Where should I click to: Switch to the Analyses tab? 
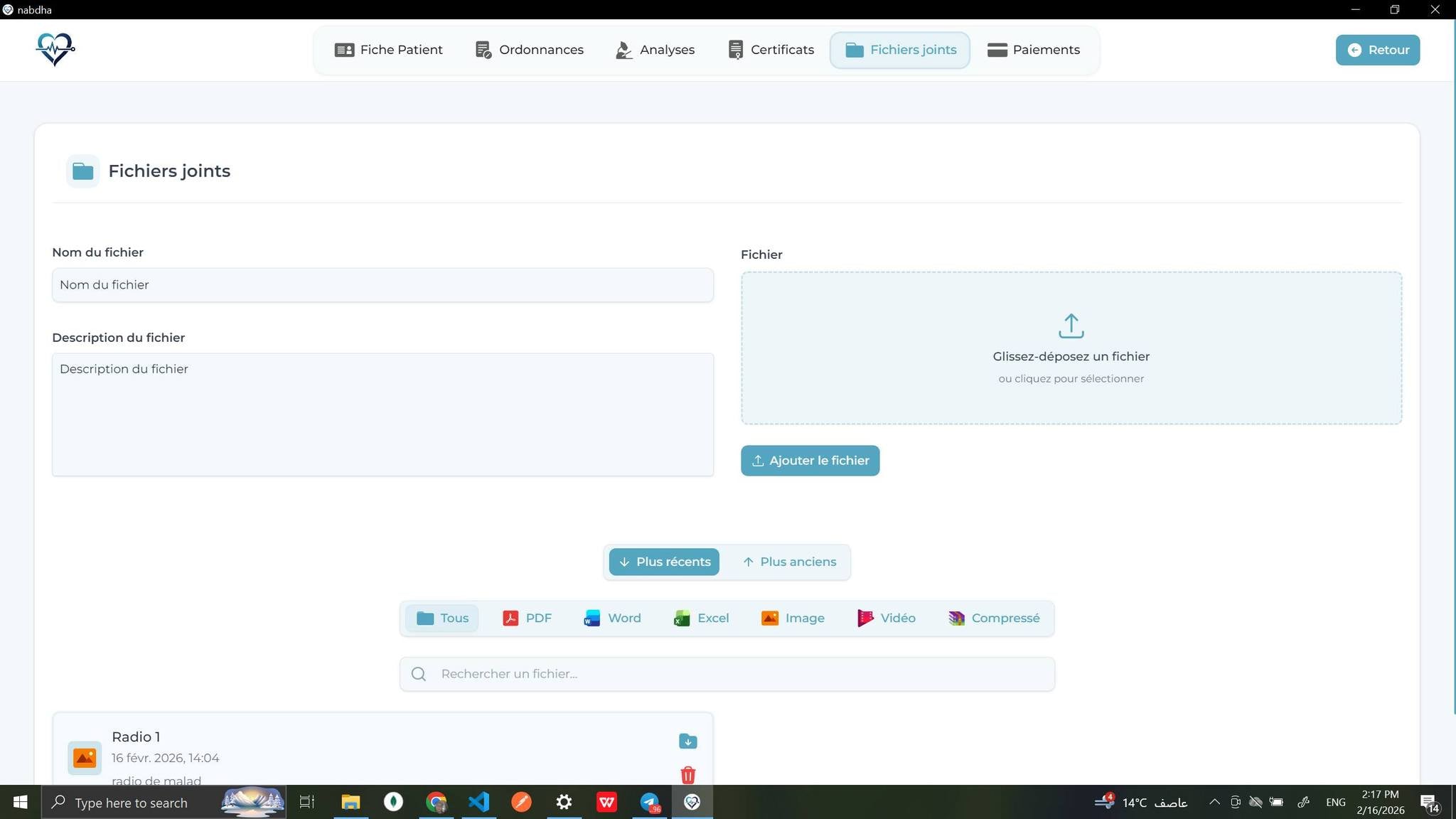click(654, 49)
